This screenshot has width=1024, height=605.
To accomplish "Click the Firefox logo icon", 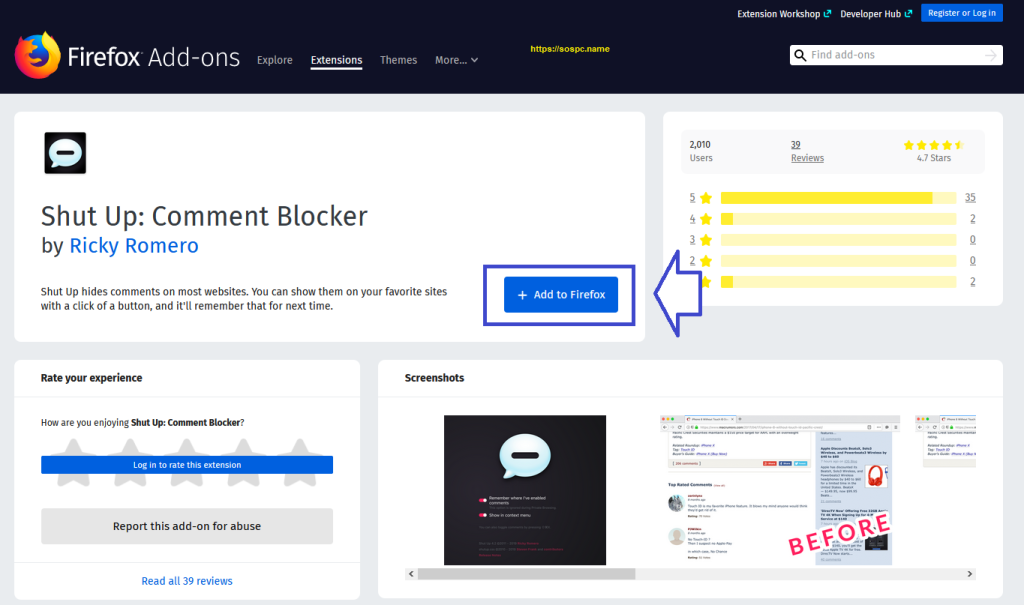I will point(37,56).
